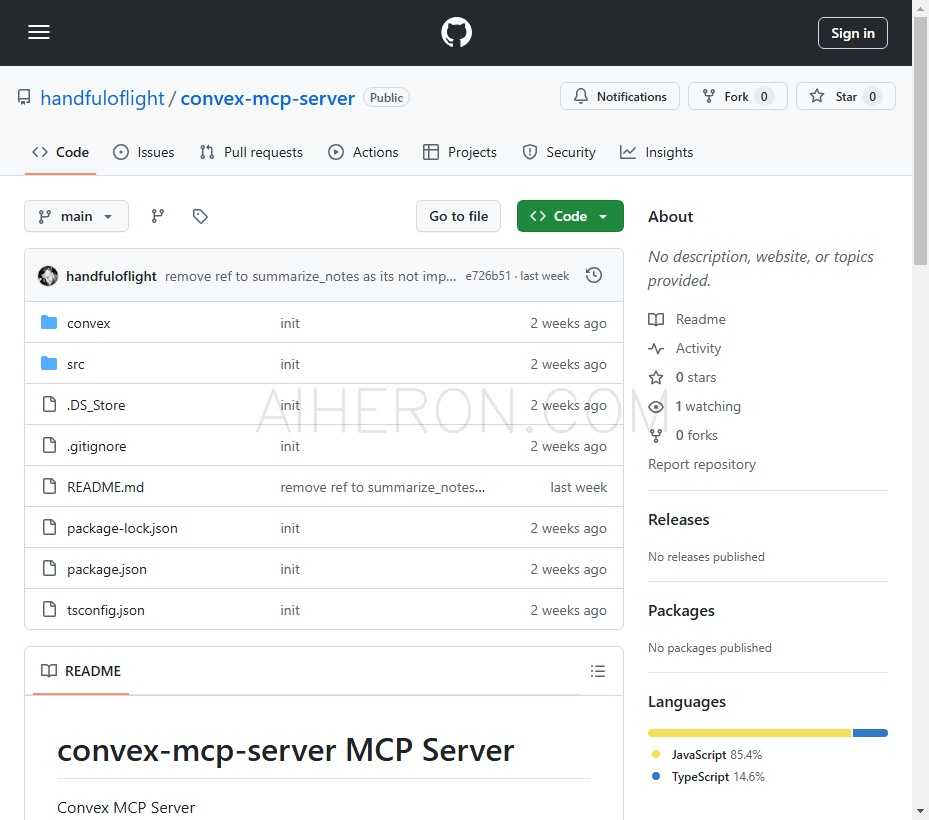Image resolution: width=929 pixels, height=820 pixels.
Task: Click the package.json file icon
Action: pos(49,568)
